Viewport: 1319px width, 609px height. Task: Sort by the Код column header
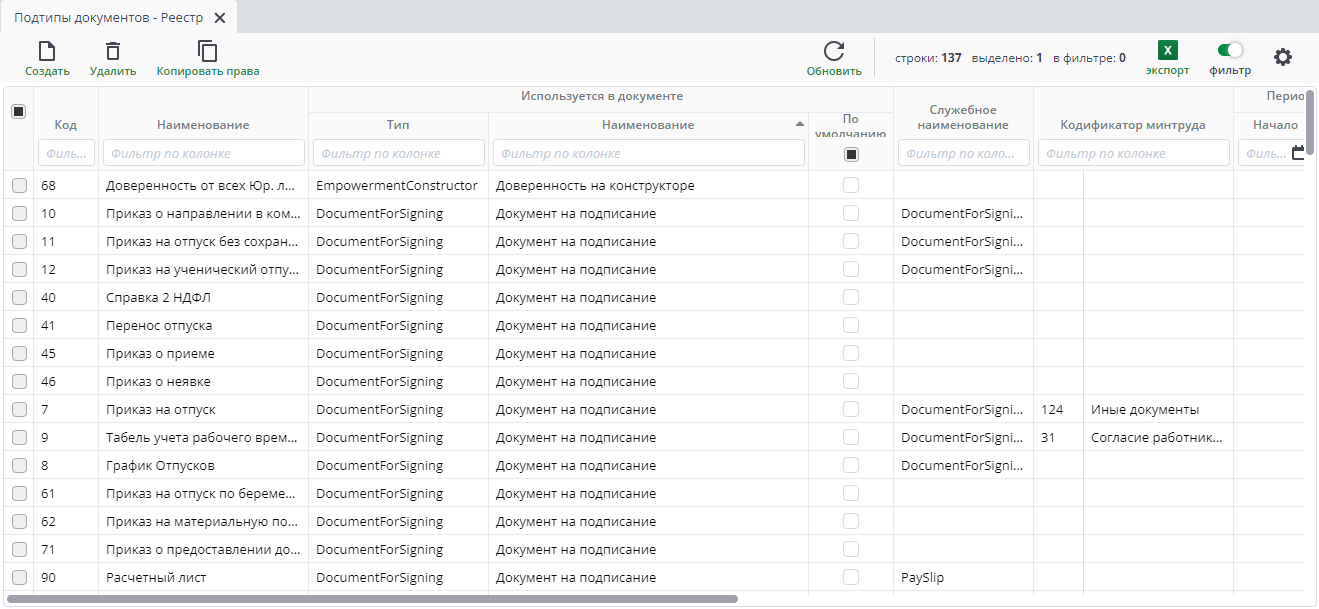(65, 125)
